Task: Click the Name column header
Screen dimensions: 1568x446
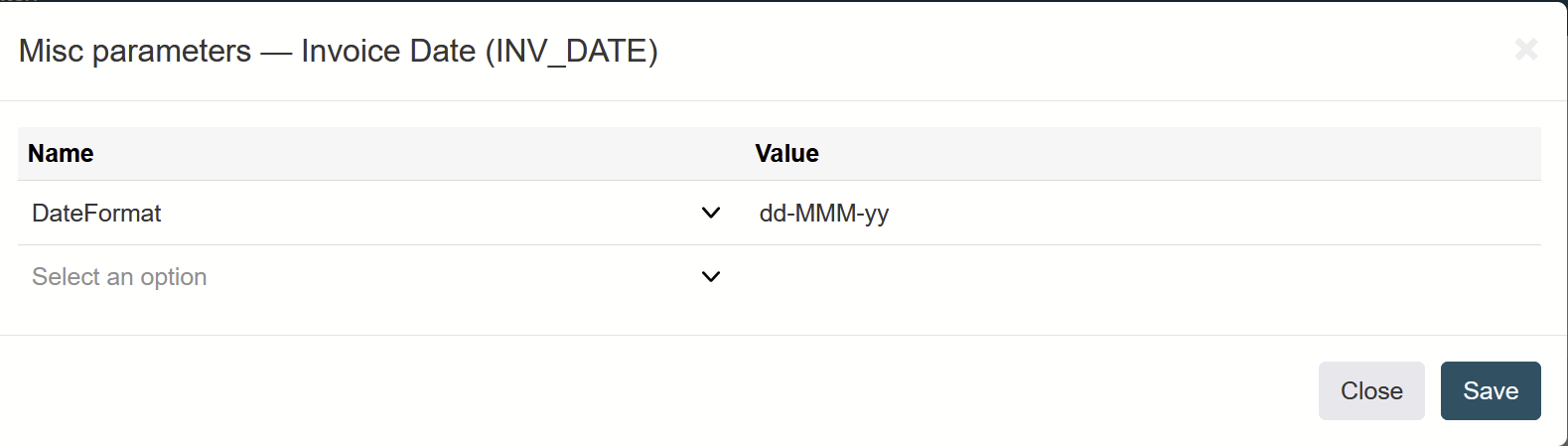Action: (61, 153)
